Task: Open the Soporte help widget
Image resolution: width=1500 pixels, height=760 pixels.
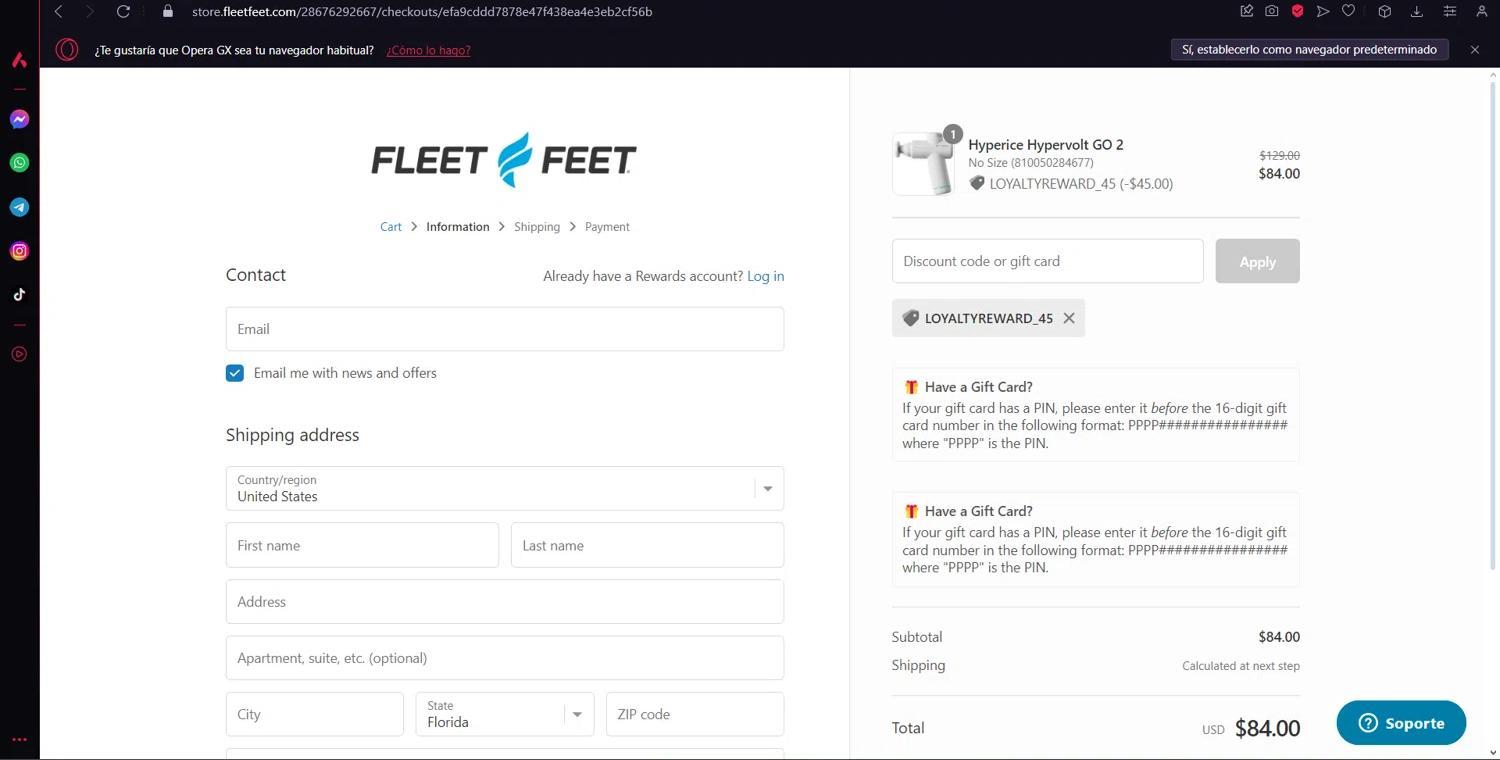Action: (x=1401, y=723)
